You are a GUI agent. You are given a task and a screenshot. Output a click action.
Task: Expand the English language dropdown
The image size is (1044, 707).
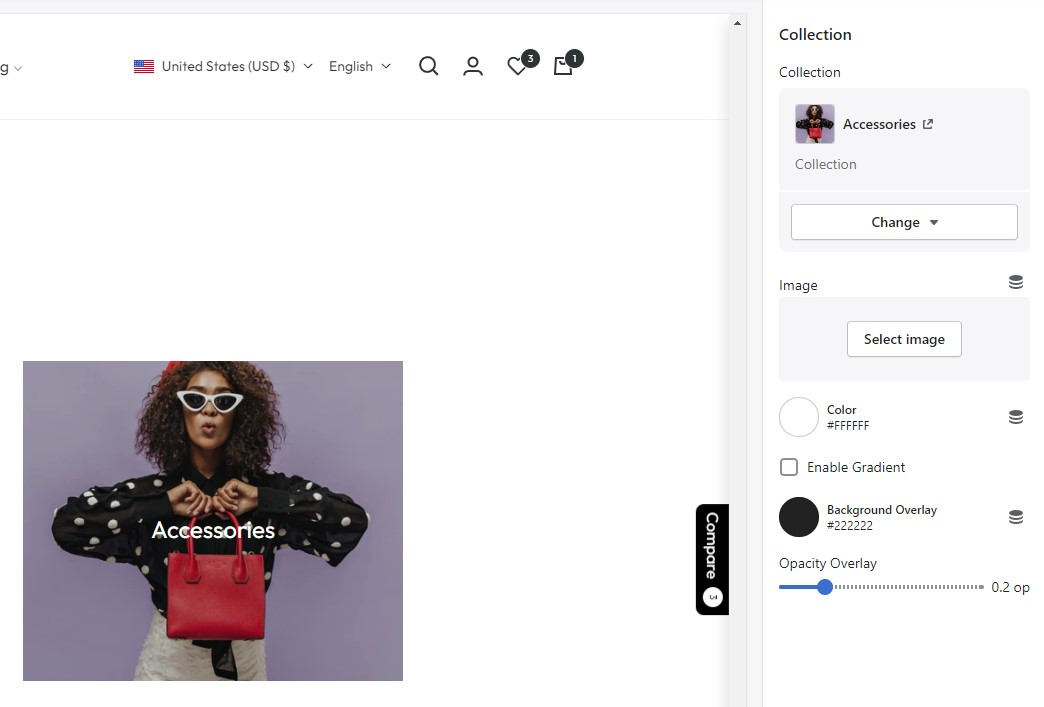pyautogui.click(x=360, y=66)
